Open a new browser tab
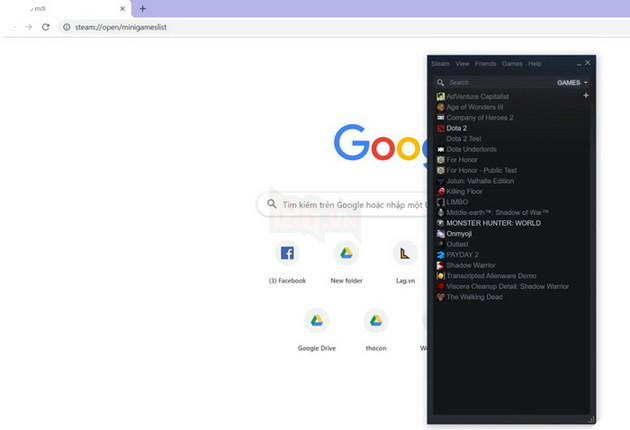 click(x=143, y=8)
